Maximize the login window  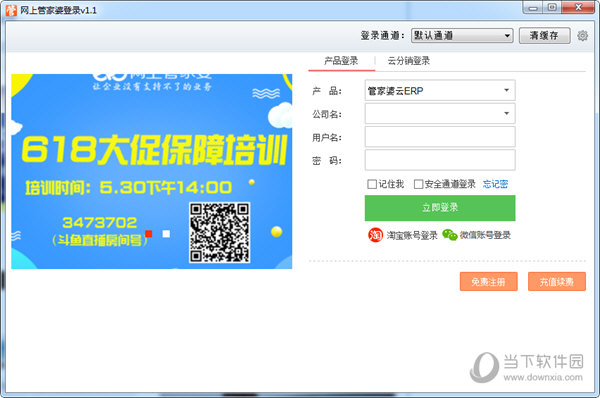pos(552,7)
